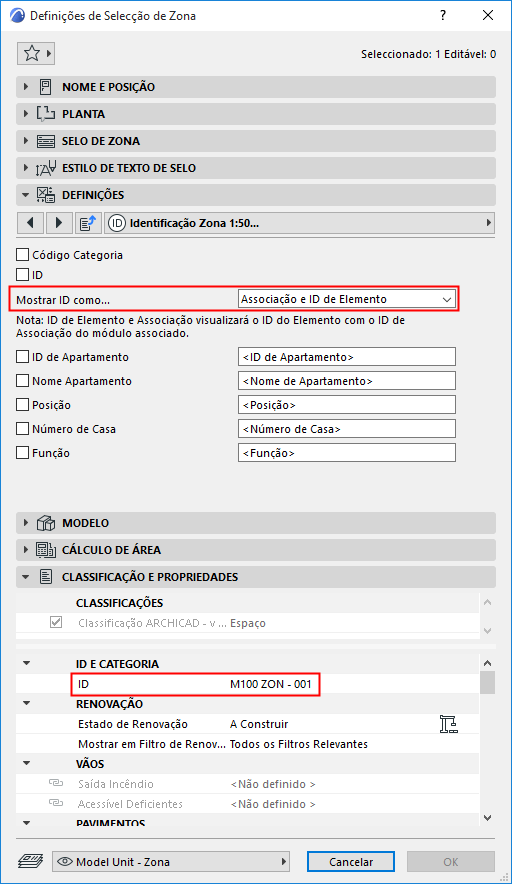Image resolution: width=512 pixels, height=884 pixels.
Task: Go to next settings page arrow
Action: tap(59, 223)
